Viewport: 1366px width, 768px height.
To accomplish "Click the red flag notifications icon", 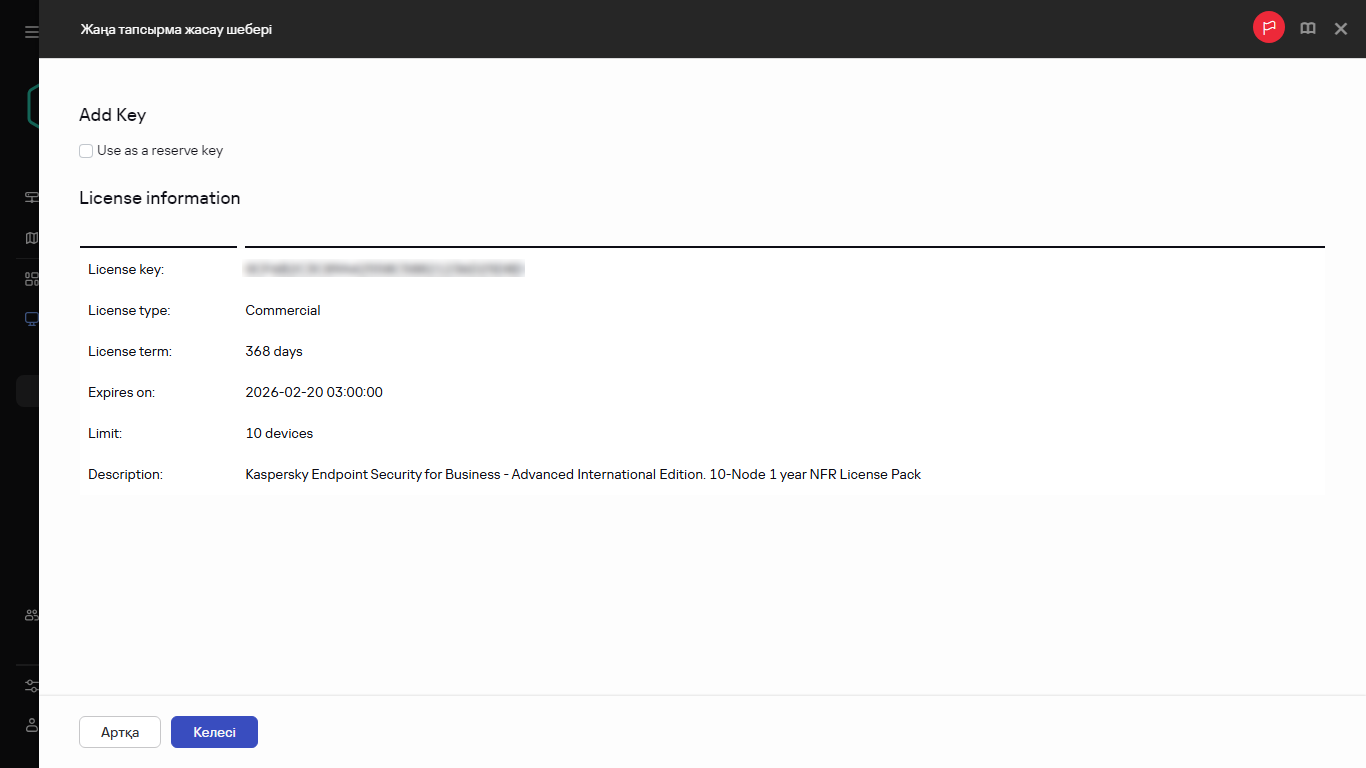I will (x=1269, y=28).
